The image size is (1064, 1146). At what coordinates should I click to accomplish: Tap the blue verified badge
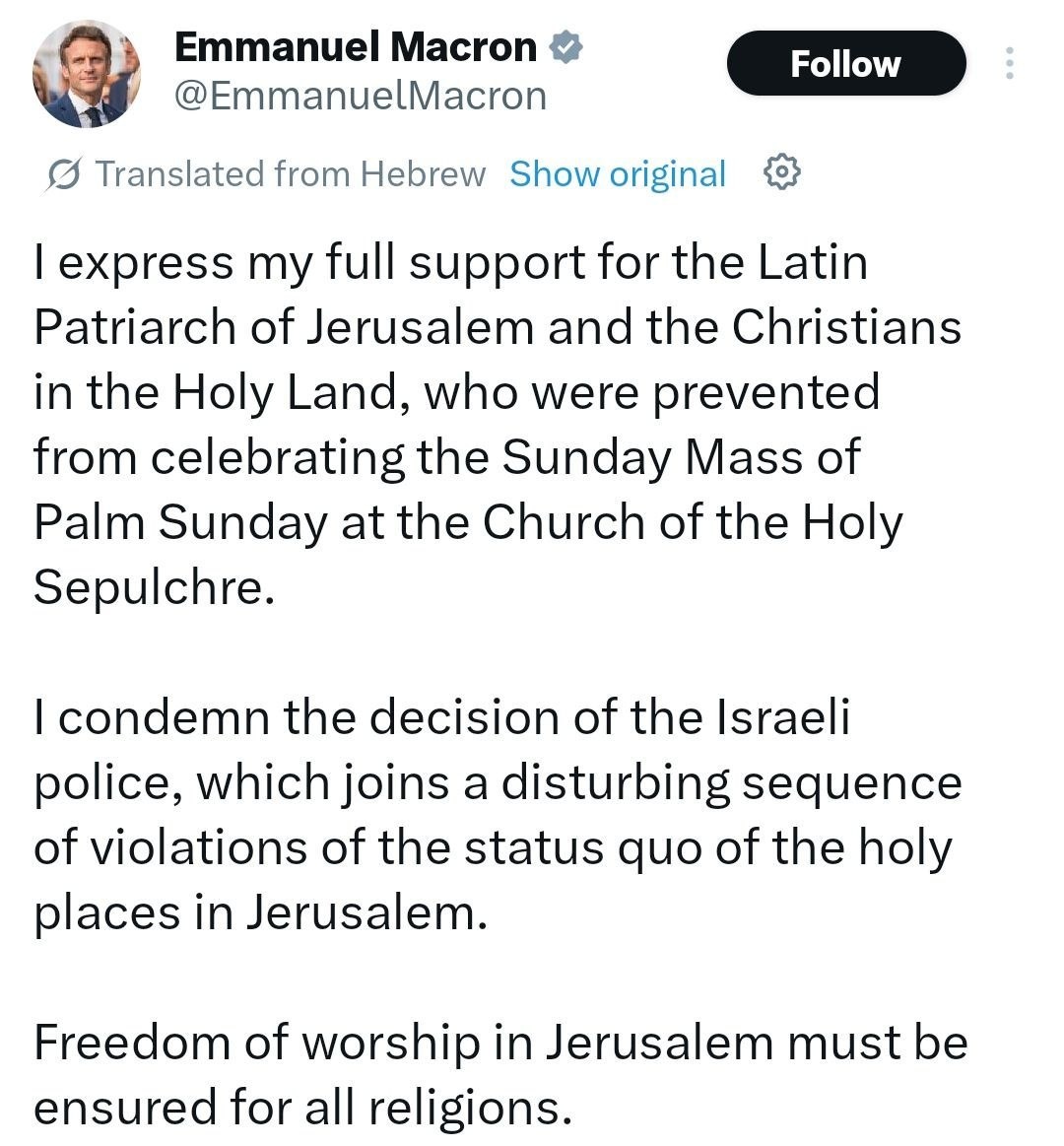566,46
